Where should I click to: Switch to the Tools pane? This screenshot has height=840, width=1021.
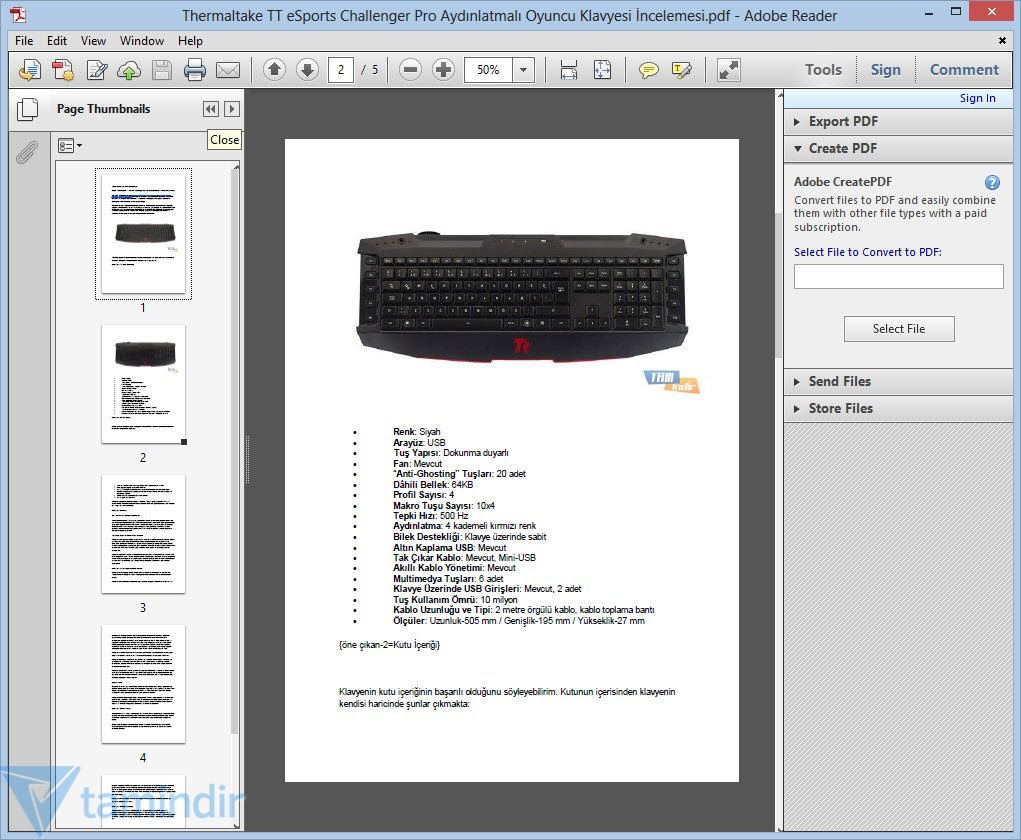[x=823, y=70]
